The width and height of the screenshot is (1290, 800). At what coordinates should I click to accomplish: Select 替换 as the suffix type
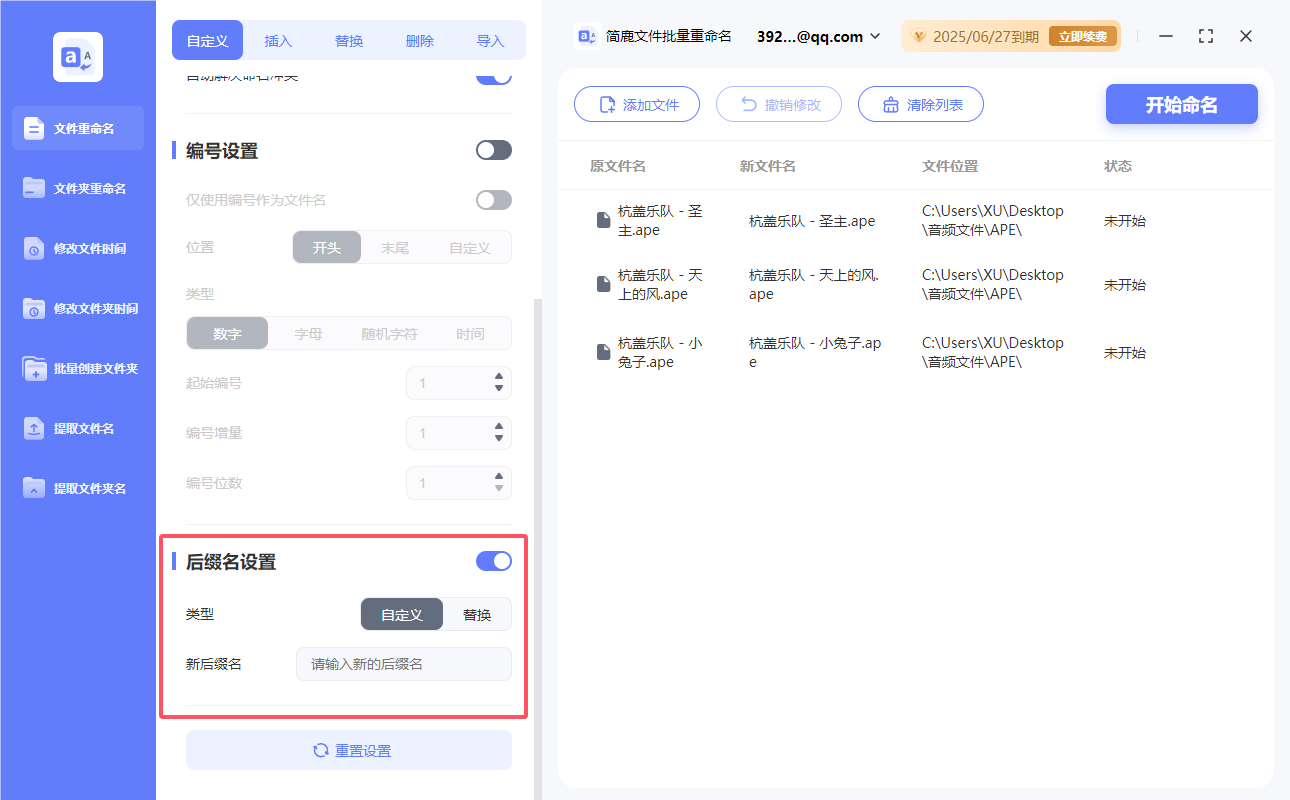pyautogui.click(x=477, y=614)
